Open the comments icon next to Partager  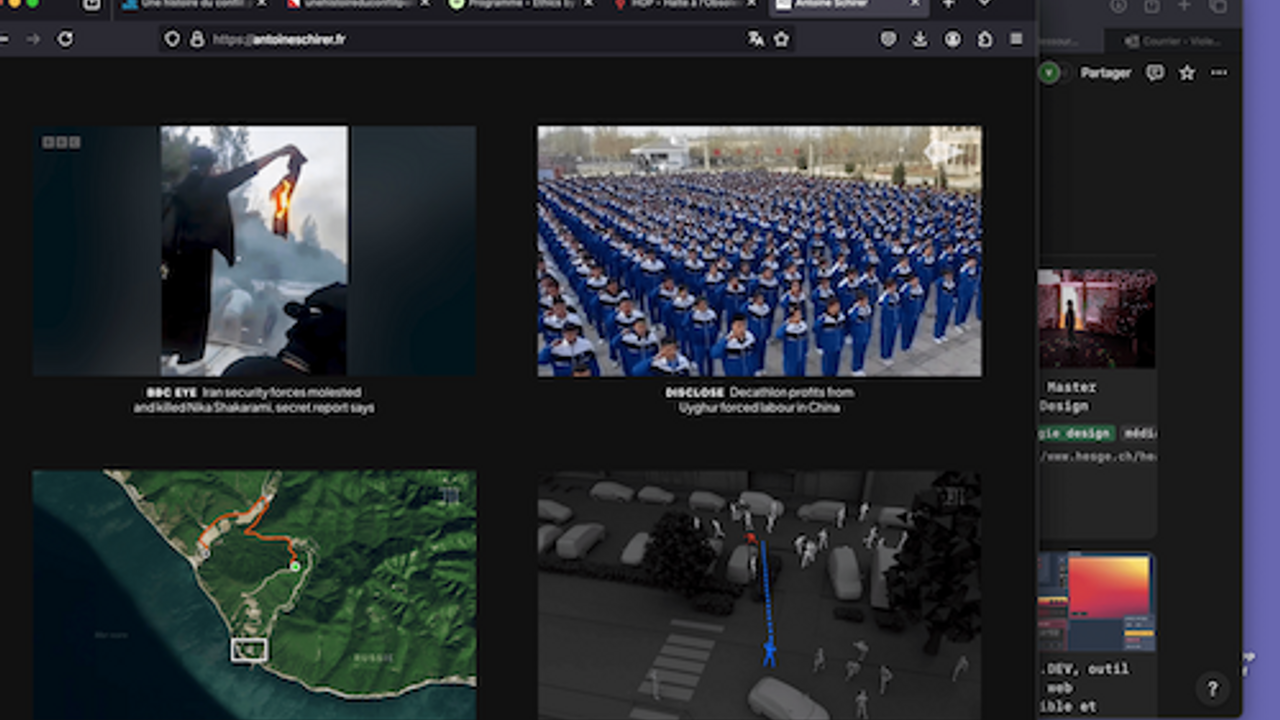[x=1155, y=73]
